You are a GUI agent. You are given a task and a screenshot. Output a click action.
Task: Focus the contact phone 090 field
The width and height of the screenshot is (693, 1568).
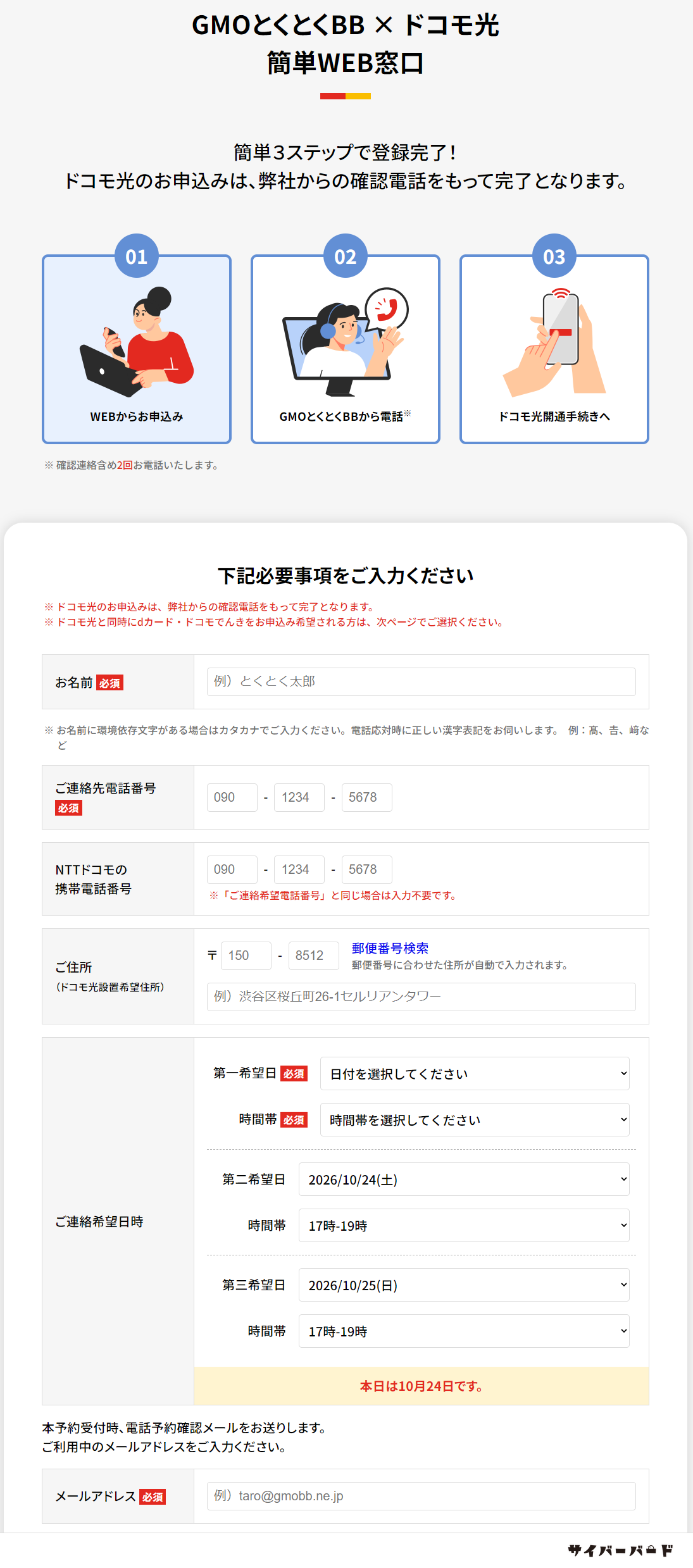tap(232, 797)
